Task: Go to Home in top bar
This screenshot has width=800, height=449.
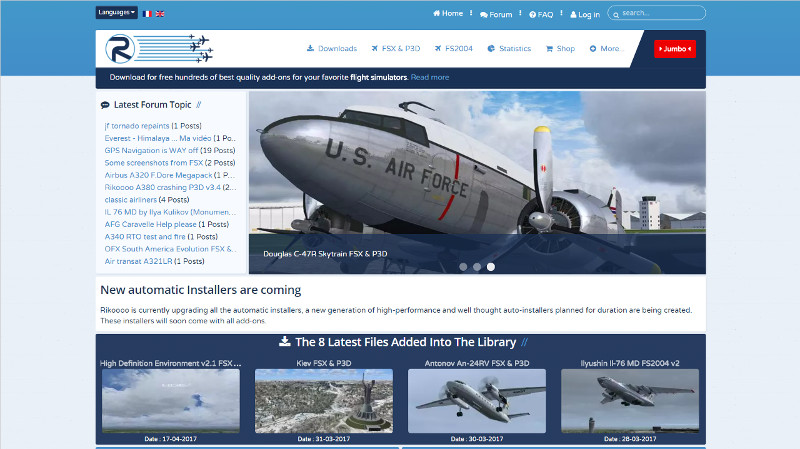Action: pyautogui.click(x=448, y=14)
